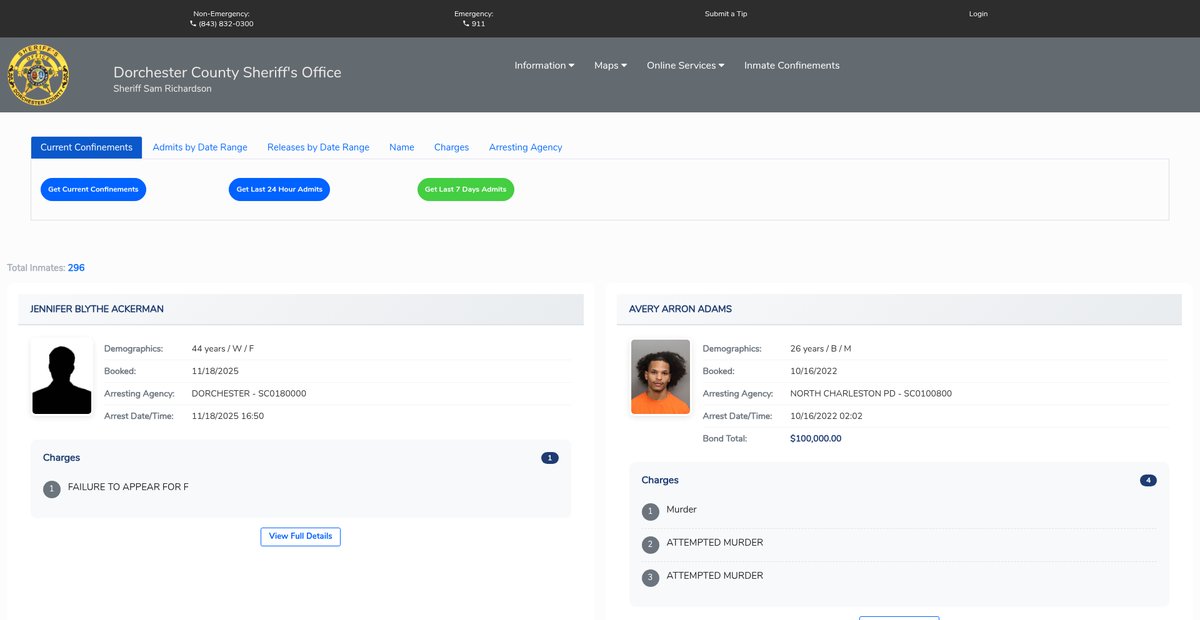Click the total inmates count 296
Screen dimensions: 1200x620
tap(76, 268)
